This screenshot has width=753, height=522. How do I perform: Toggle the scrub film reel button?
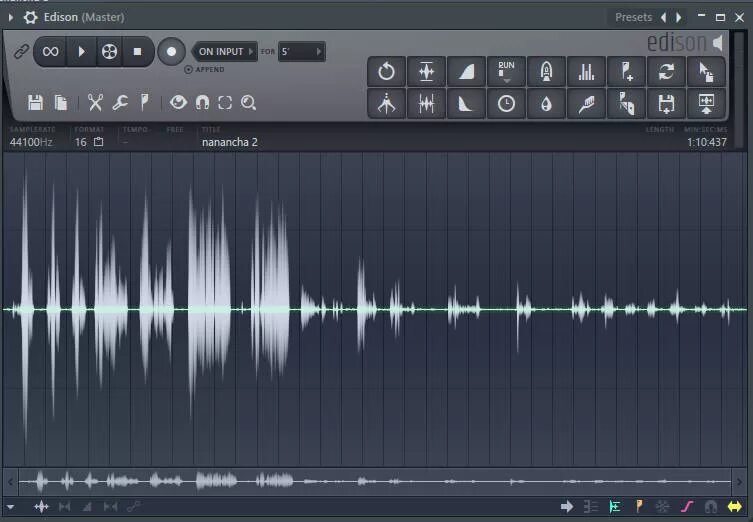pos(109,51)
